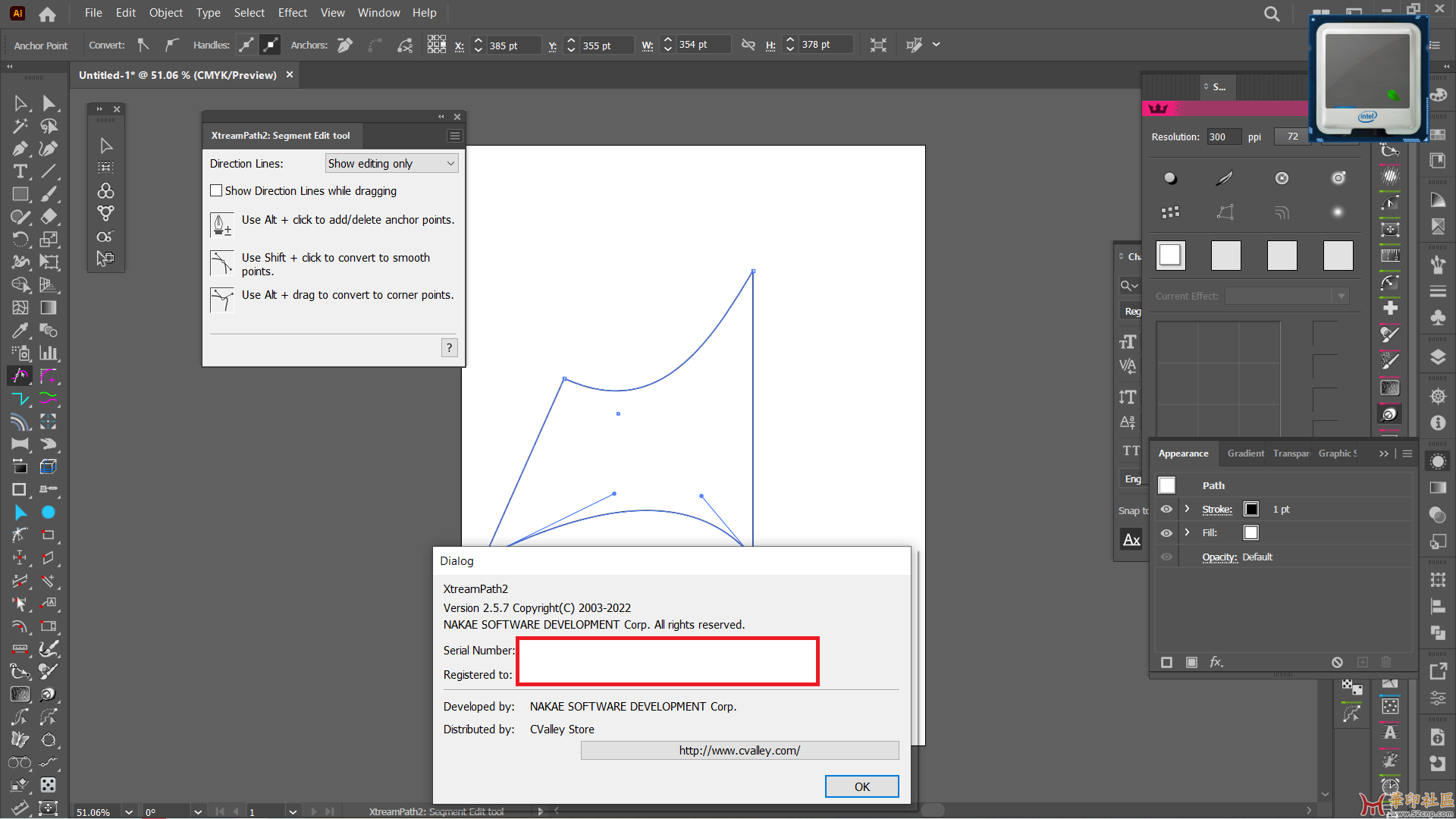Toggle Fill visibility eye icon
Viewport: 1456px width, 819px height.
(x=1166, y=533)
